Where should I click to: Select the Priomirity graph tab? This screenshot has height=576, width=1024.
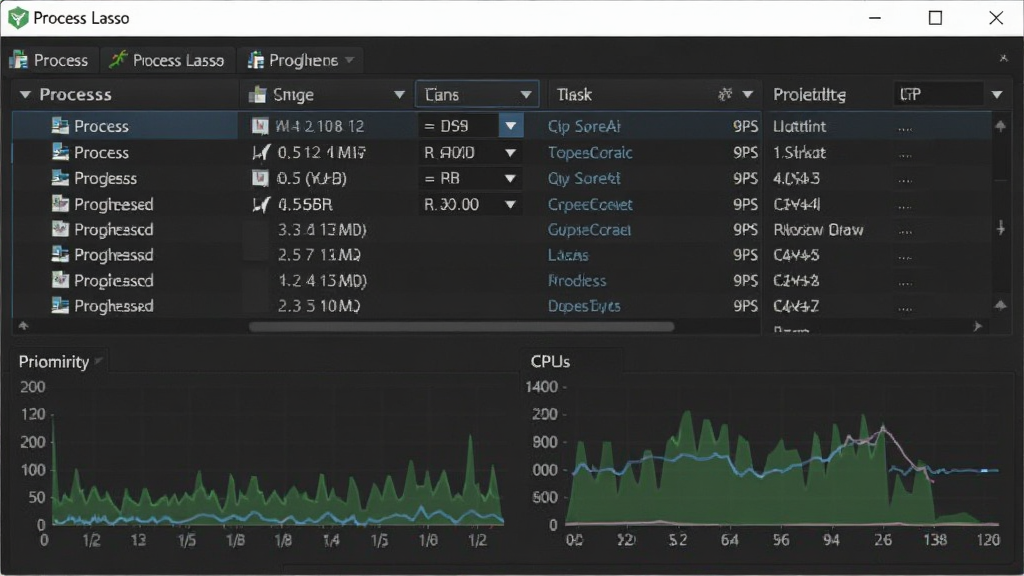coord(54,361)
